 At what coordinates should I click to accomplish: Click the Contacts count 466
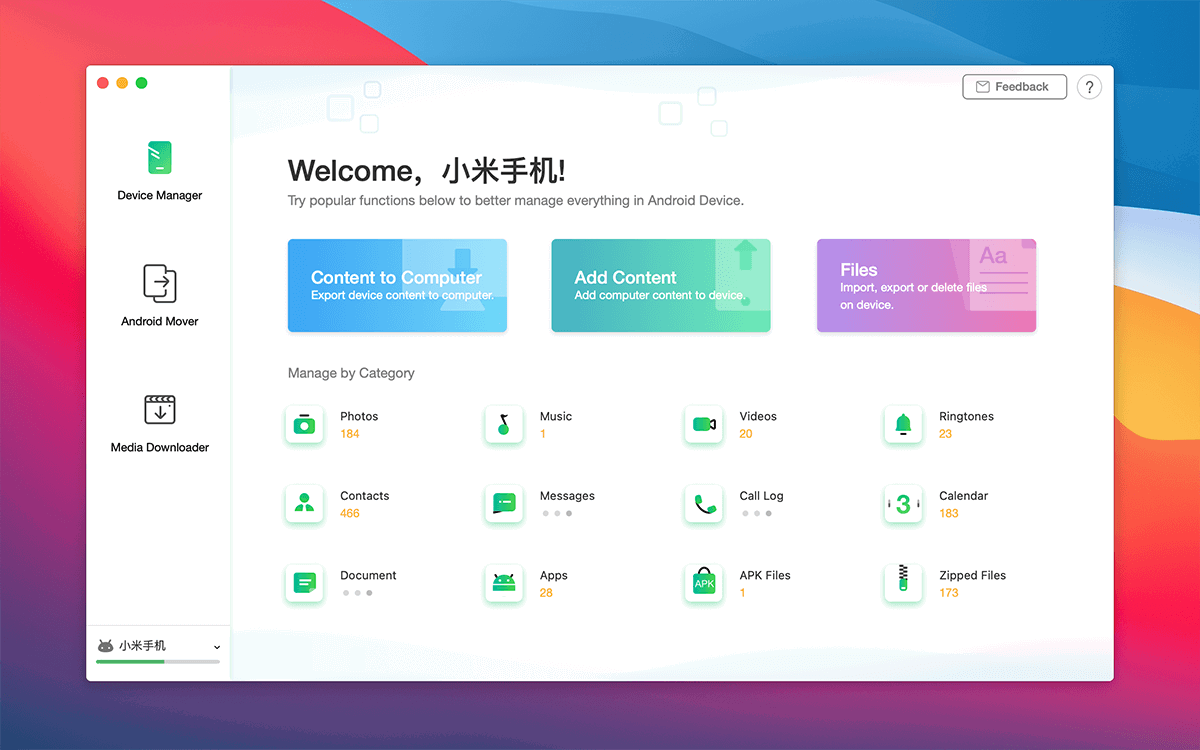349,514
